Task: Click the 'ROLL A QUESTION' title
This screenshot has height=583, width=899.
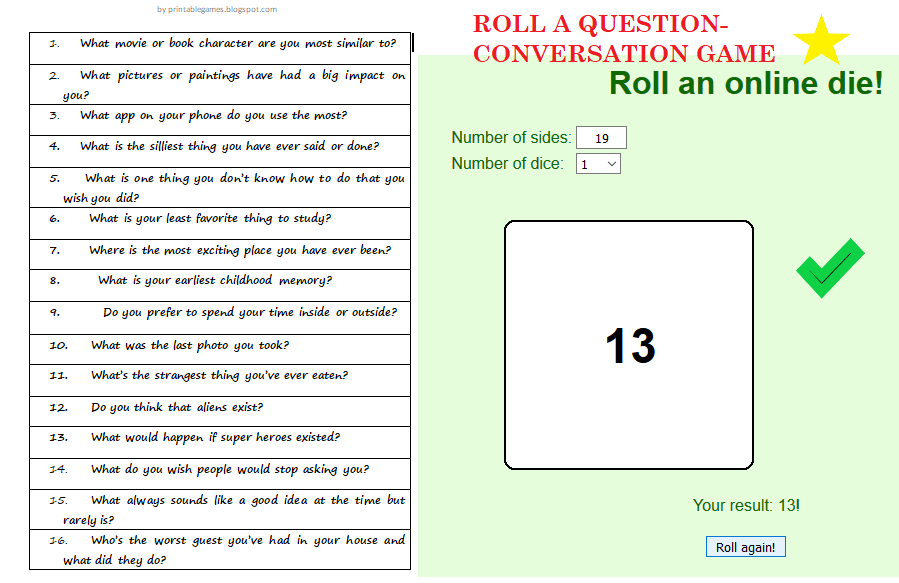Action: 601,22
